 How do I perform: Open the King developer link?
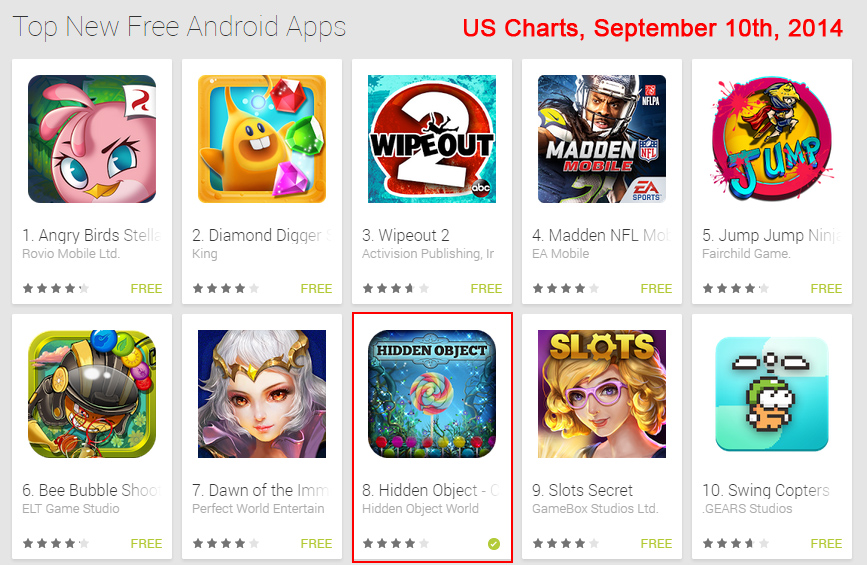(x=205, y=254)
